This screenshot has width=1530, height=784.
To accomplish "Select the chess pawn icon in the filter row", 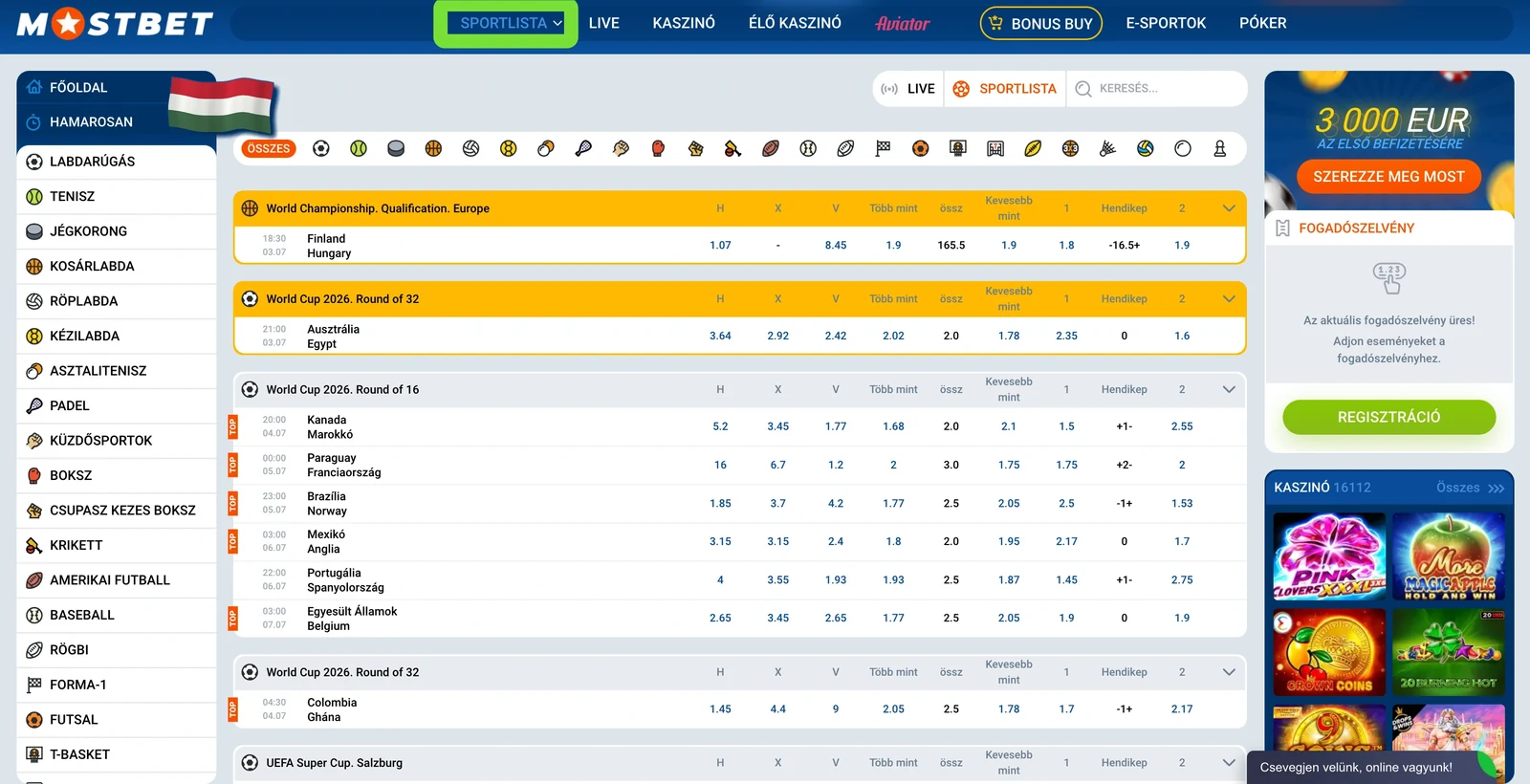I will [x=1220, y=148].
